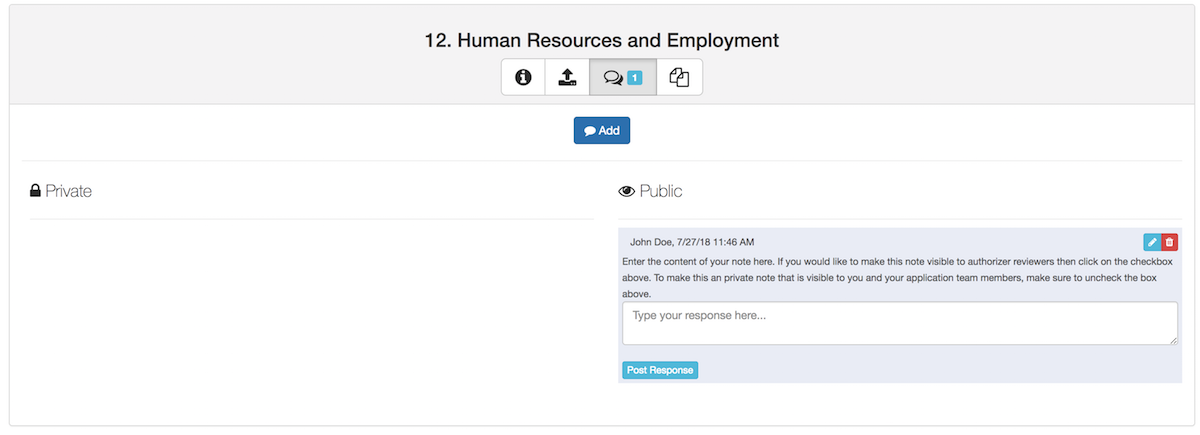Focus the "Type your response here..." field
The height and width of the screenshot is (435, 1200).
click(900, 324)
